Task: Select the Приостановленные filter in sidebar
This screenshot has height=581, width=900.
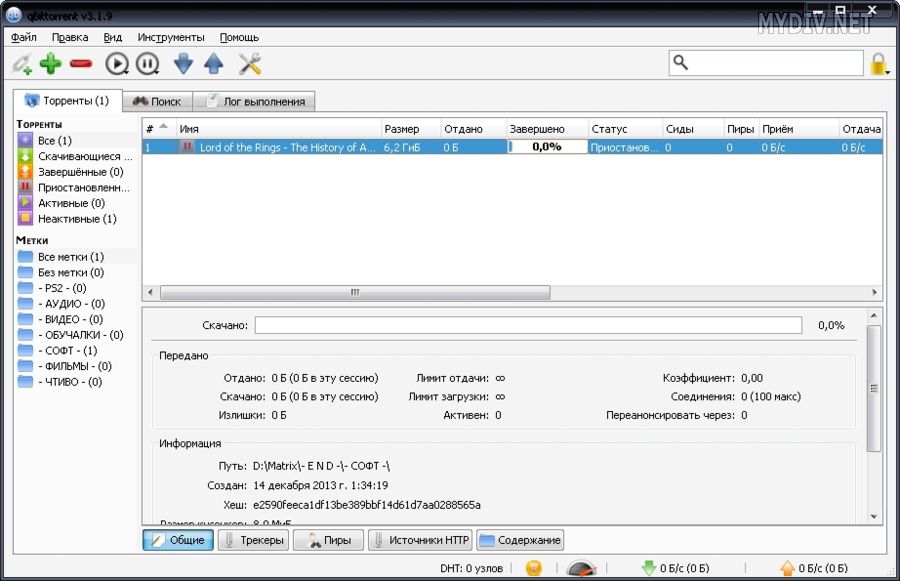Action: coord(83,187)
